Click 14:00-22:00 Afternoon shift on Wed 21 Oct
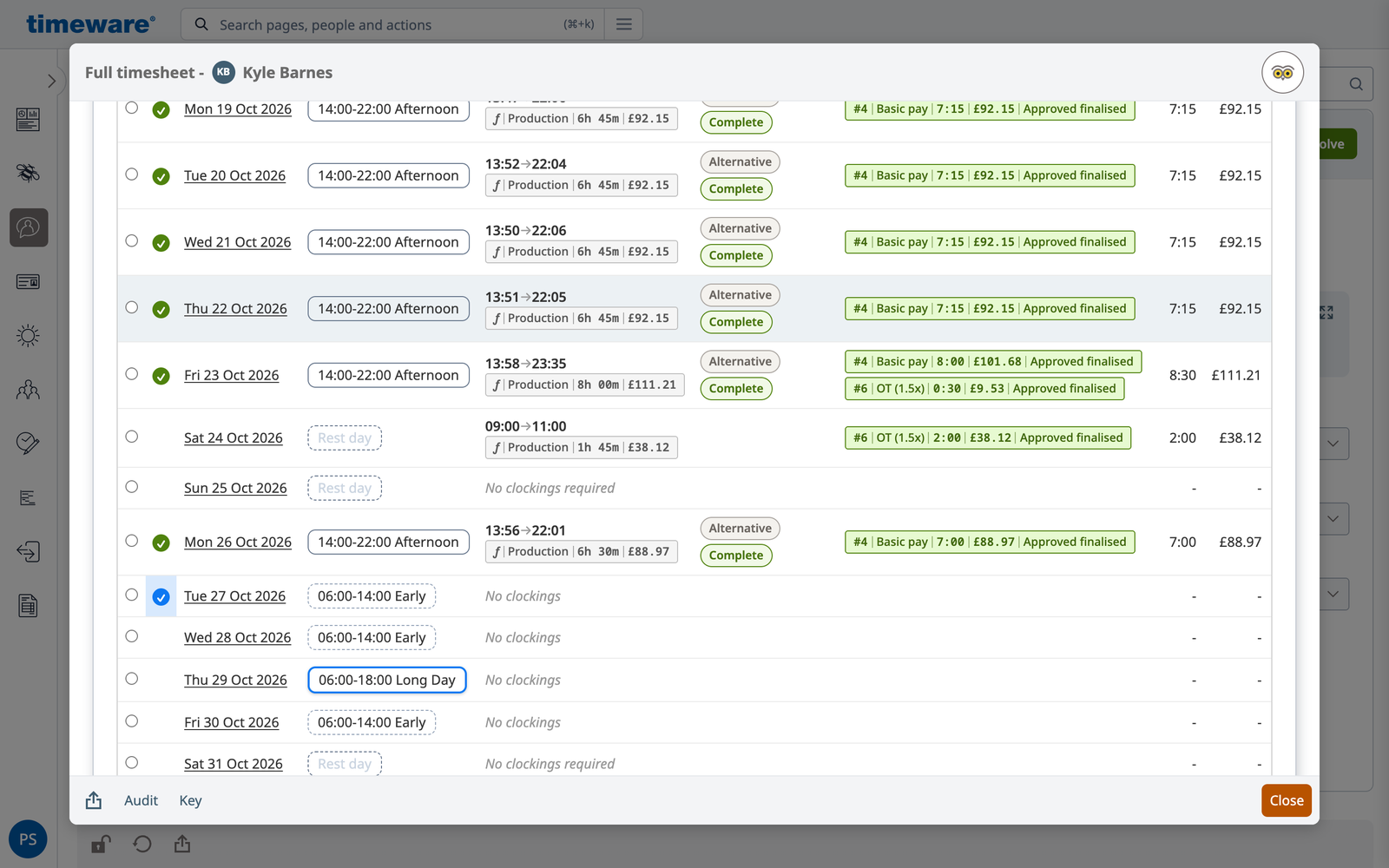The height and width of the screenshot is (868, 1389). 388,242
